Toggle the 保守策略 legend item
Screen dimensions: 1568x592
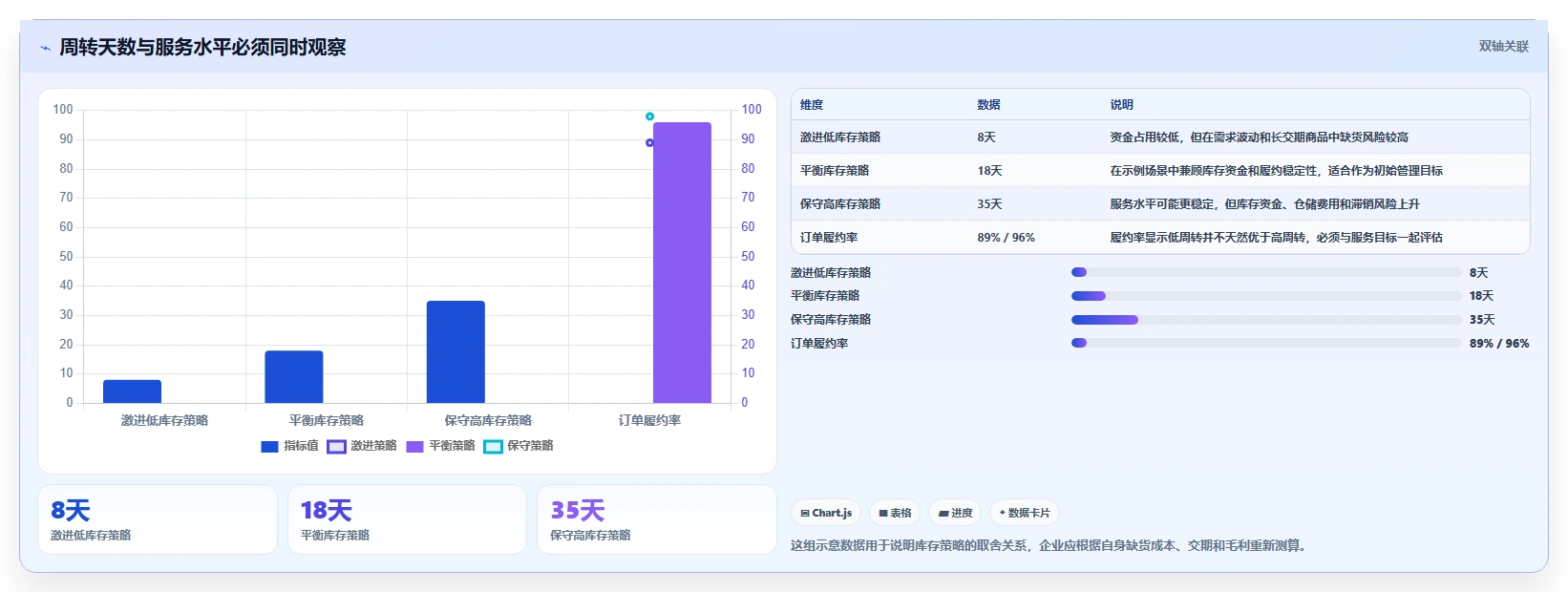(x=519, y=446)
